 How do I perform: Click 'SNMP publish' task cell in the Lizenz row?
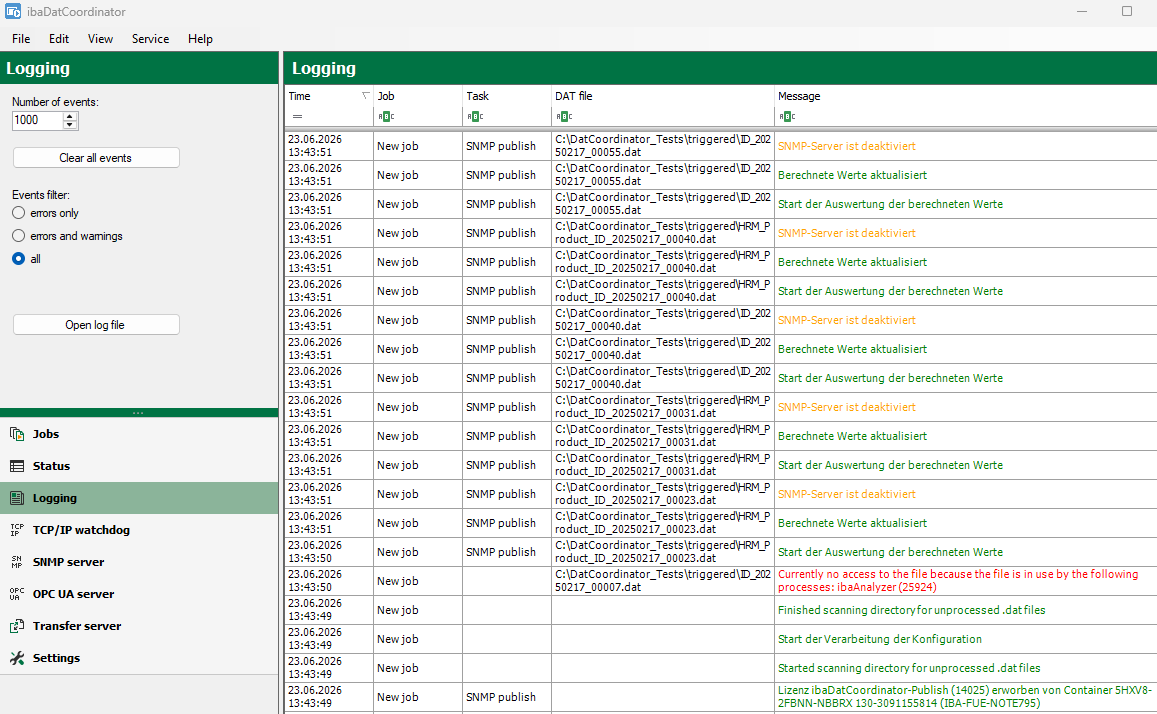506,696
